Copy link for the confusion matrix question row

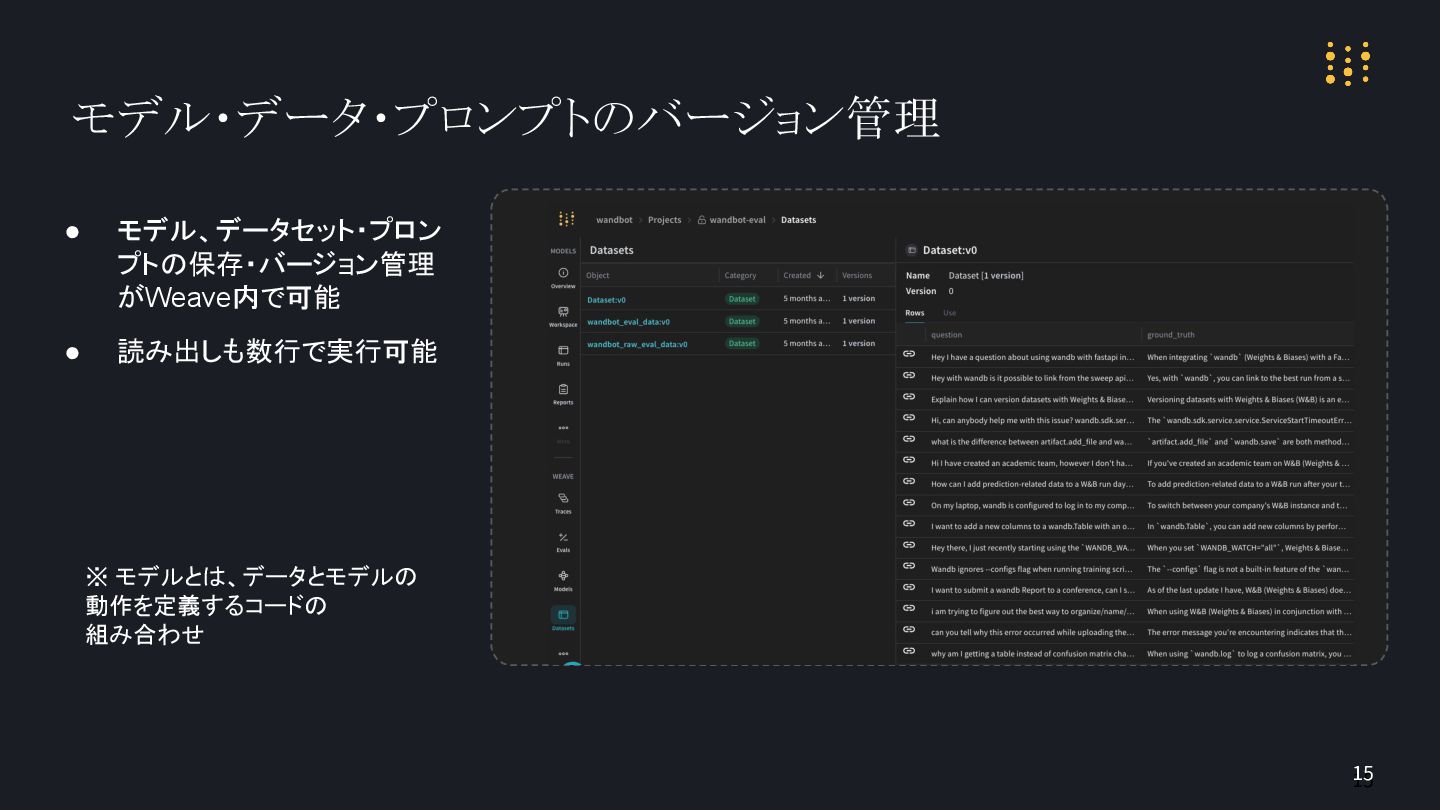click(909, 650)
